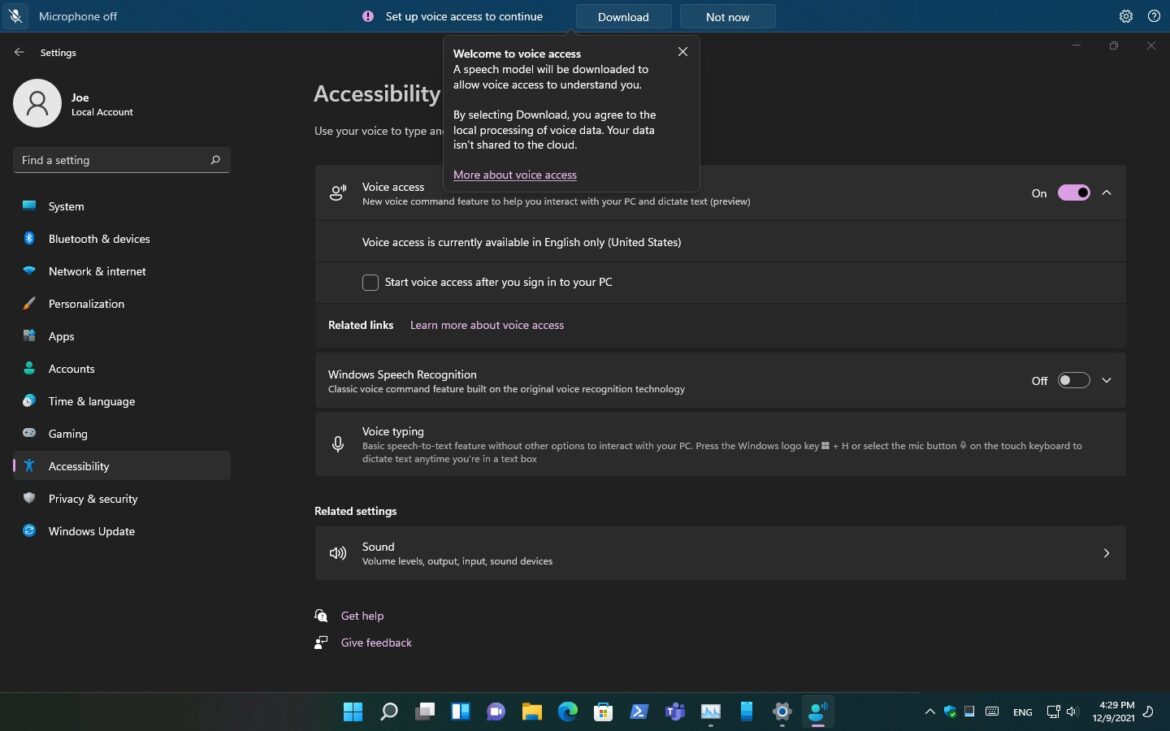Expand the Windows Speech Recognition section

tap(1106, 380)
